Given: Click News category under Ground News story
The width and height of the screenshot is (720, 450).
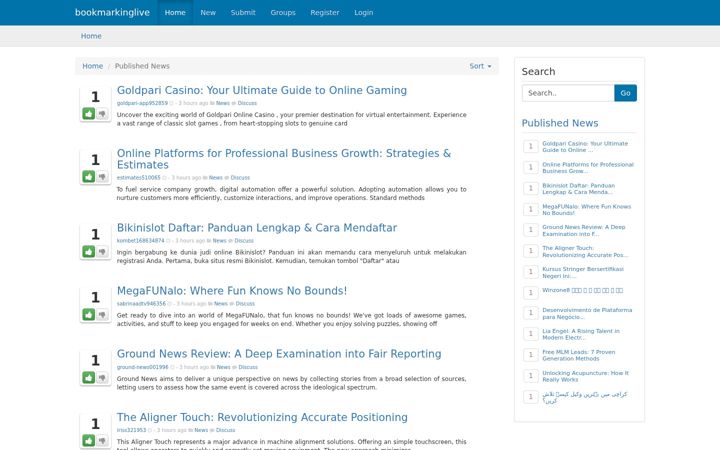Looking at the screenshot, I should (224, 367).
